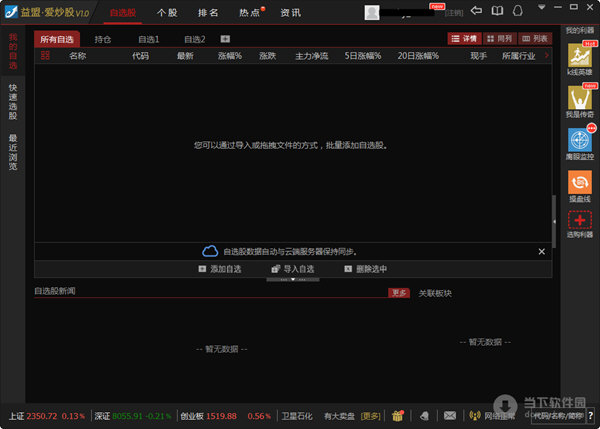Select the 自选2 tab
The image size is (600, 429).
[x=194, y=39]
